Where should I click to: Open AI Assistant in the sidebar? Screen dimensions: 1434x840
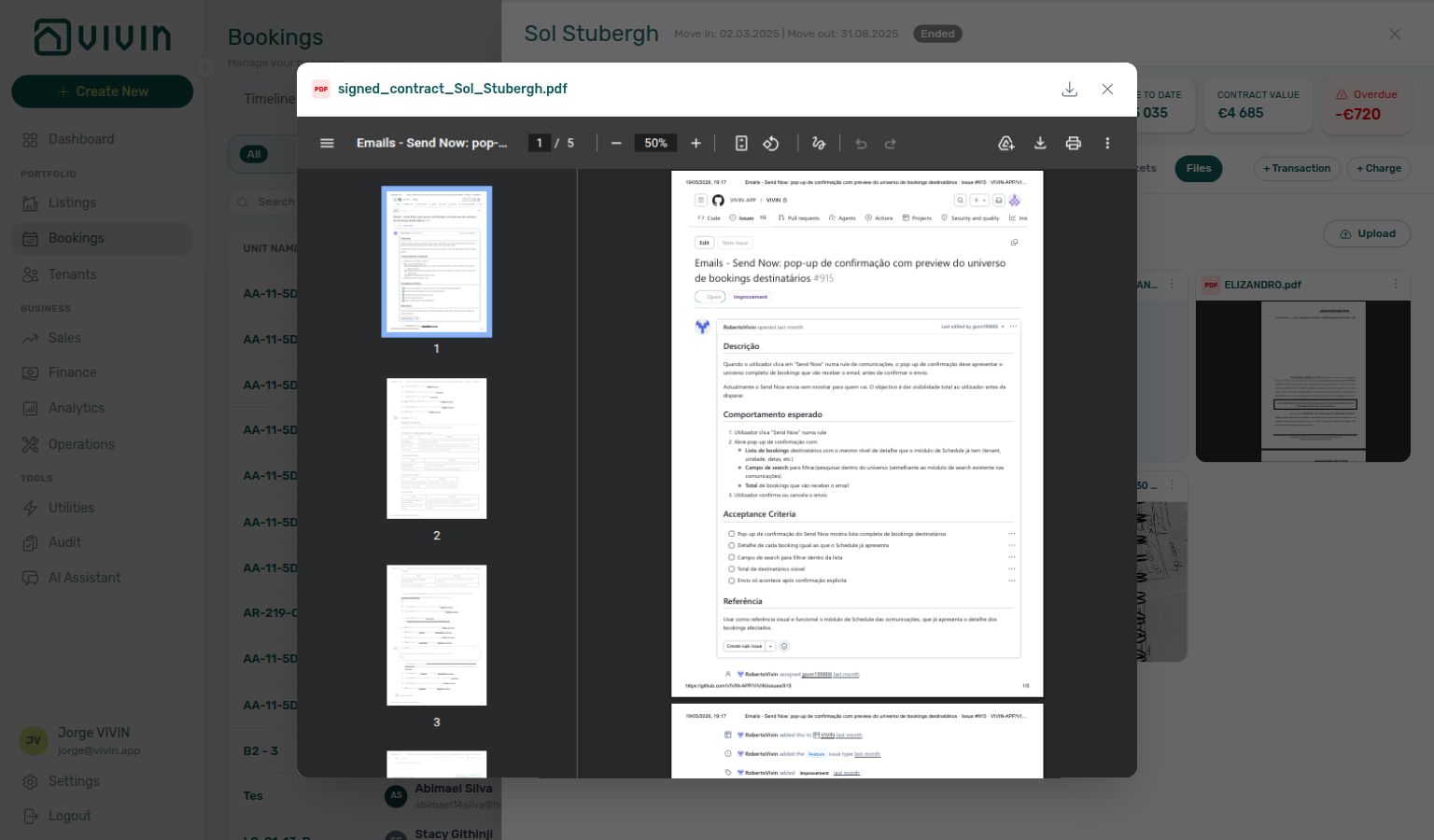click(x=102, y=578)
